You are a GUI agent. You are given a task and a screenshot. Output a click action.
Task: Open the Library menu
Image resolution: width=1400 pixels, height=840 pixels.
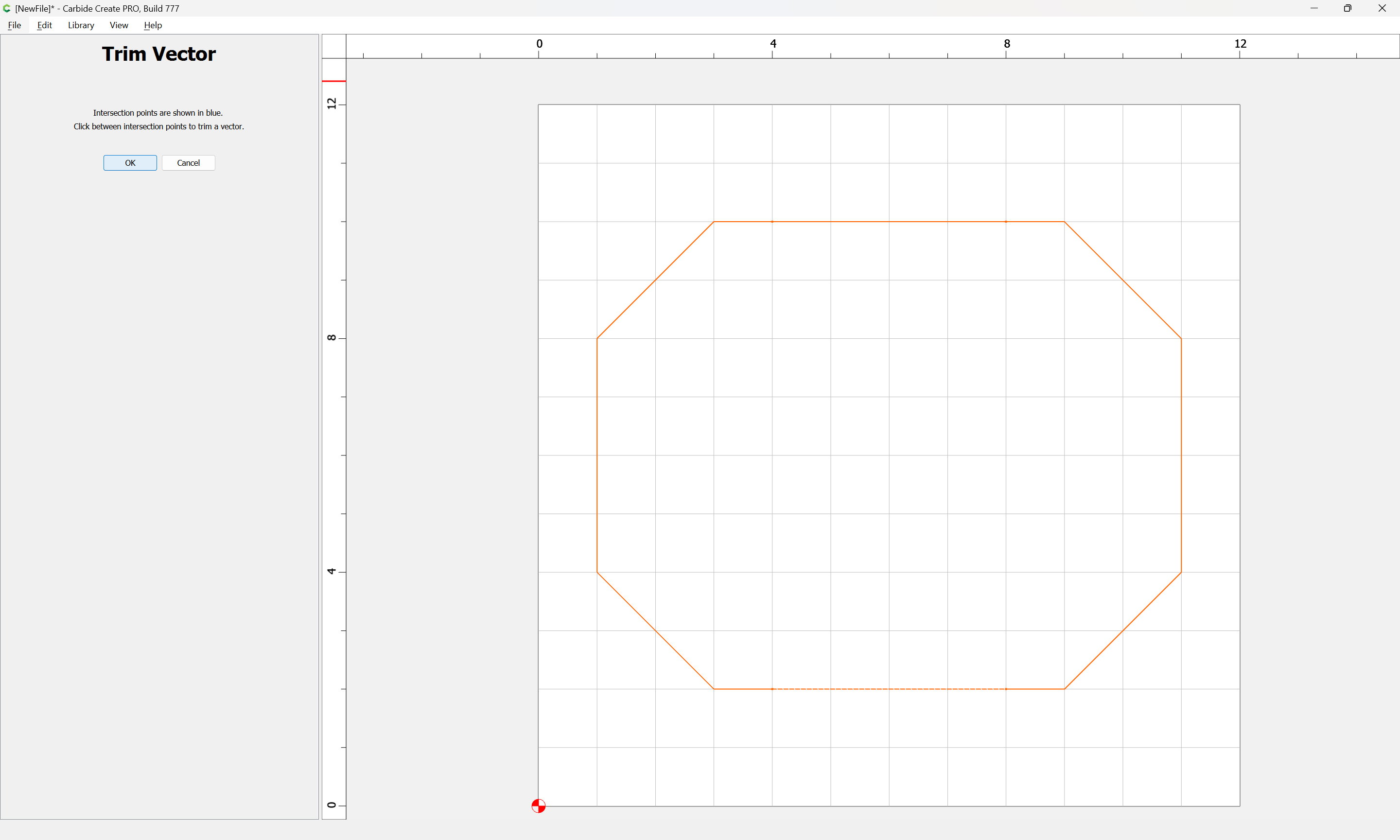click(x=81, y=25)
